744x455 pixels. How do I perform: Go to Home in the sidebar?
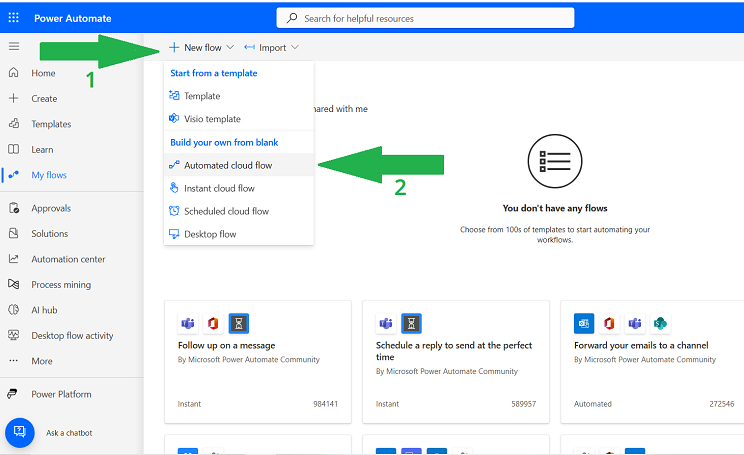click(x=43, y=73)
